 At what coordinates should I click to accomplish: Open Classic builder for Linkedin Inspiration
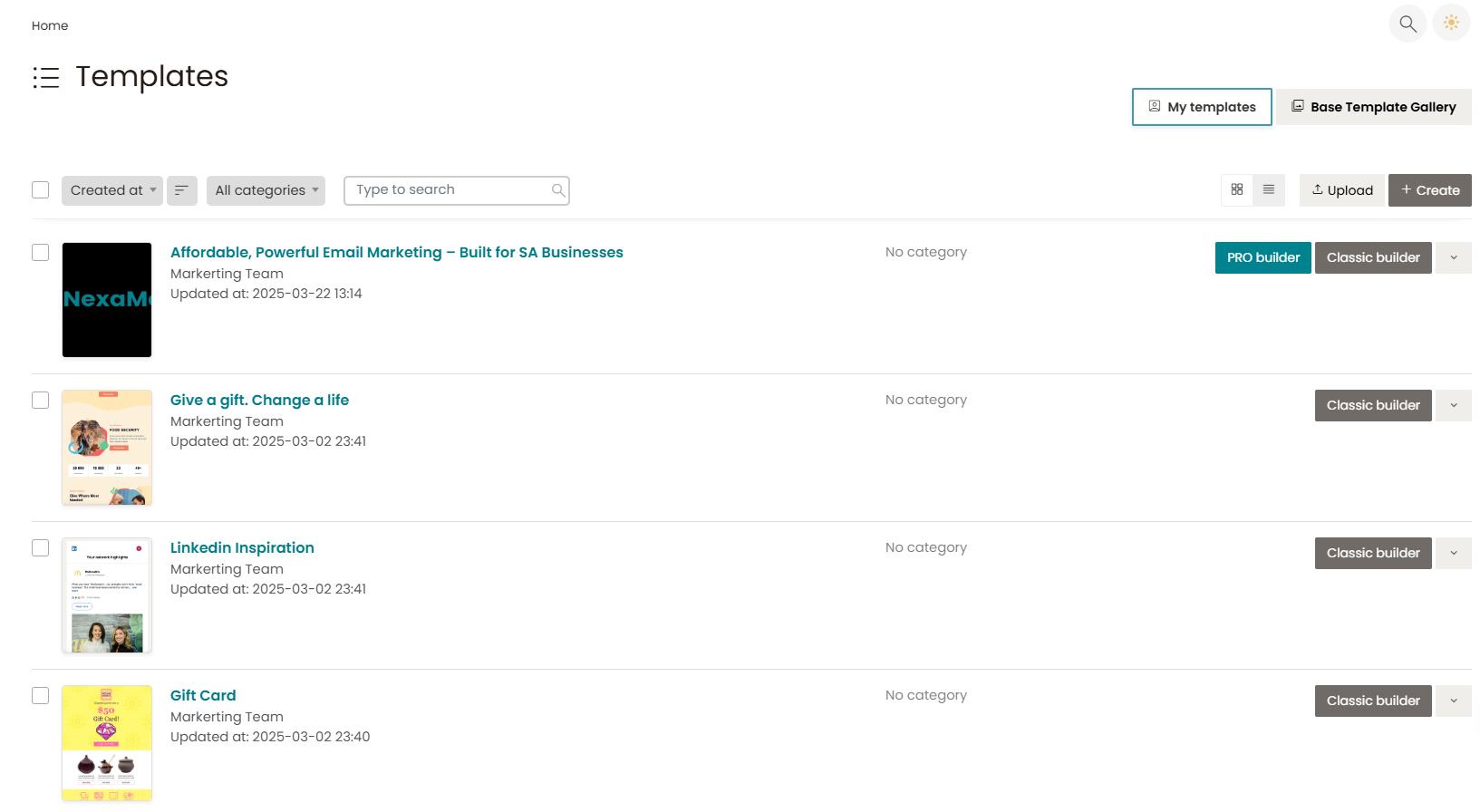1373,553
